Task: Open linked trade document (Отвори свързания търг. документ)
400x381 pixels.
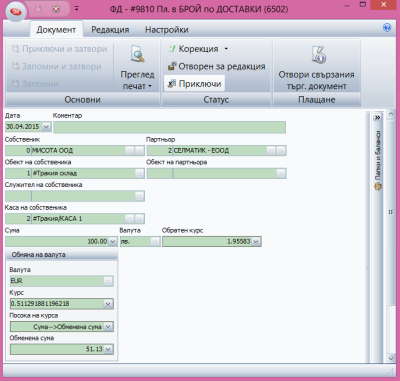Action: pyautogui.click(x=316, y=68)
